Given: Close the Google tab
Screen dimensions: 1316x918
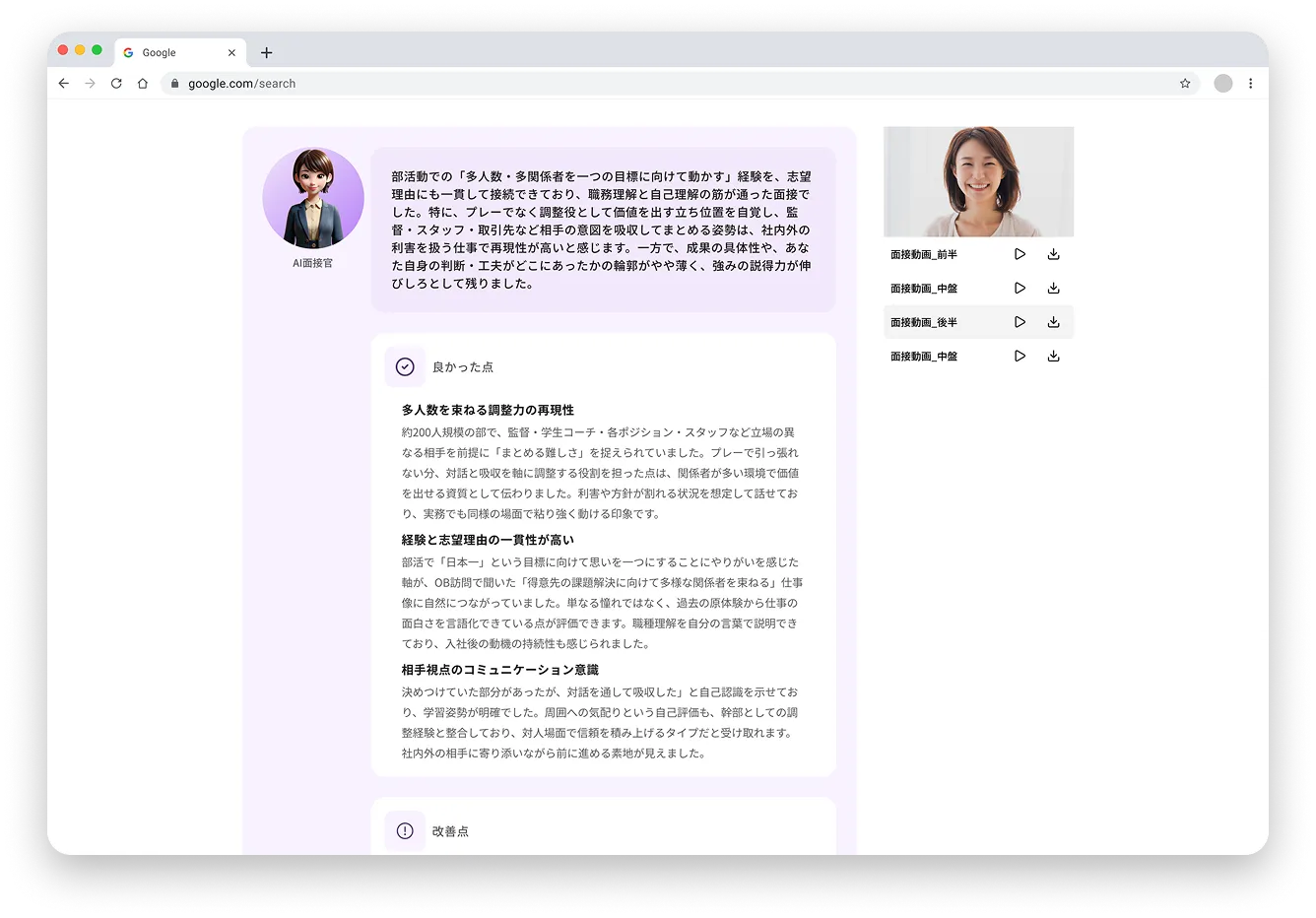Looking at the screenshot, I should (231, 53).
